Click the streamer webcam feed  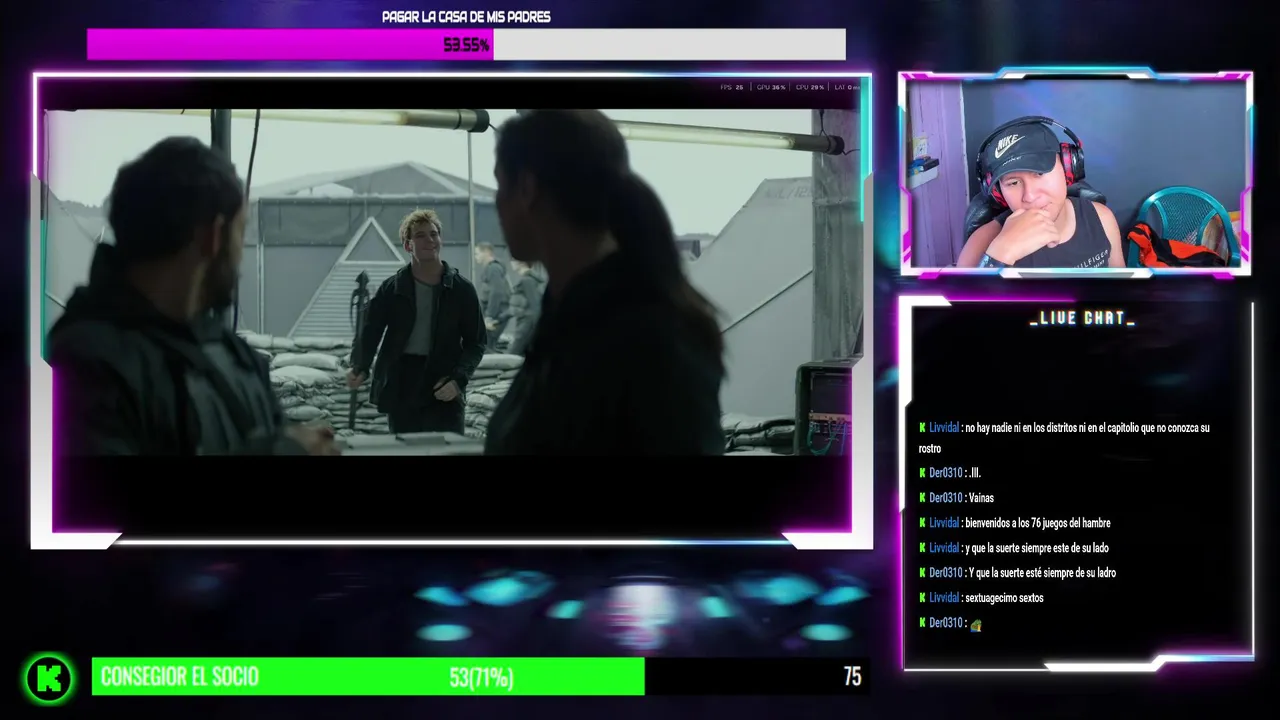[1076, 174]
